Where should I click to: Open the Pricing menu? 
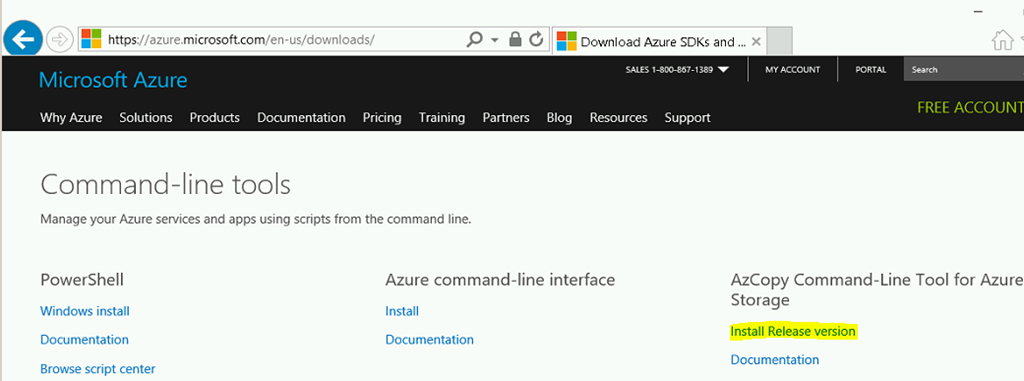[382, 118]
